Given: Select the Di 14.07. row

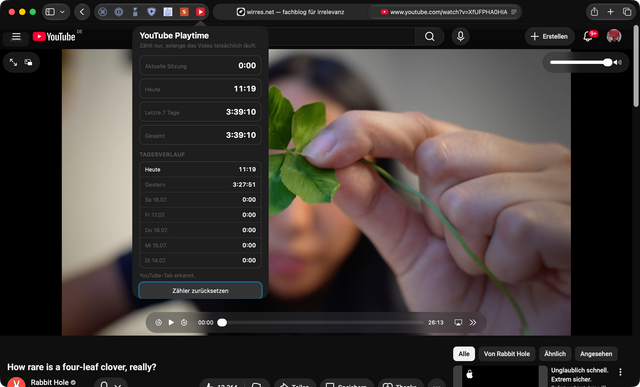Looking at the screenshot, I should (200, 260).
